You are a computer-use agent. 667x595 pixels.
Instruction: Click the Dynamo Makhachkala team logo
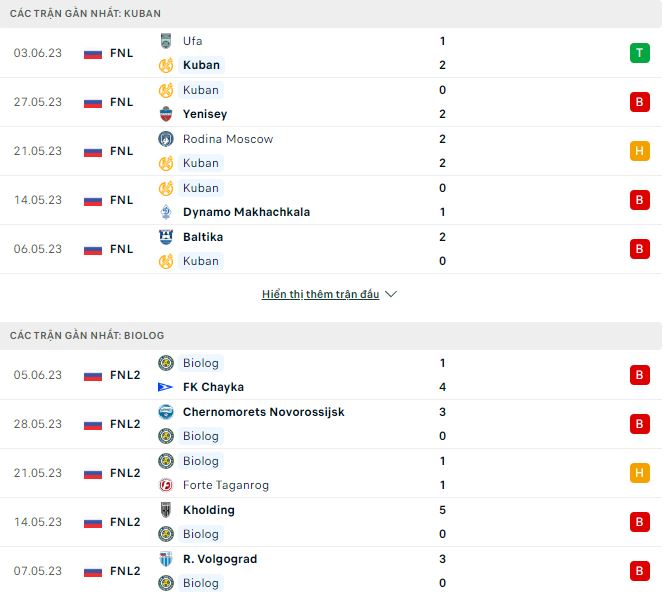tap(166, 212)
